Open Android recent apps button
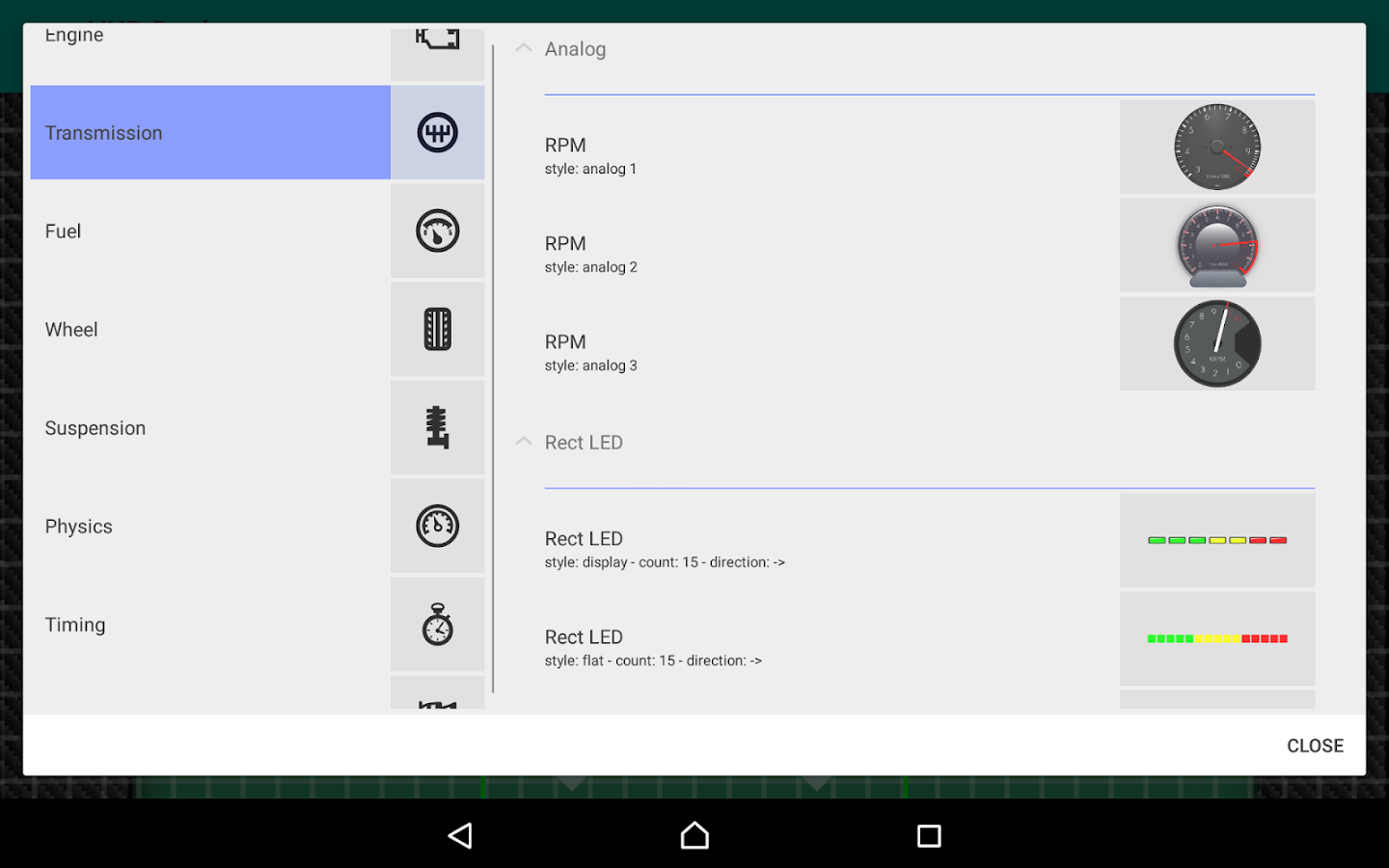This screenshot has width=1389, height=868. 929,835
